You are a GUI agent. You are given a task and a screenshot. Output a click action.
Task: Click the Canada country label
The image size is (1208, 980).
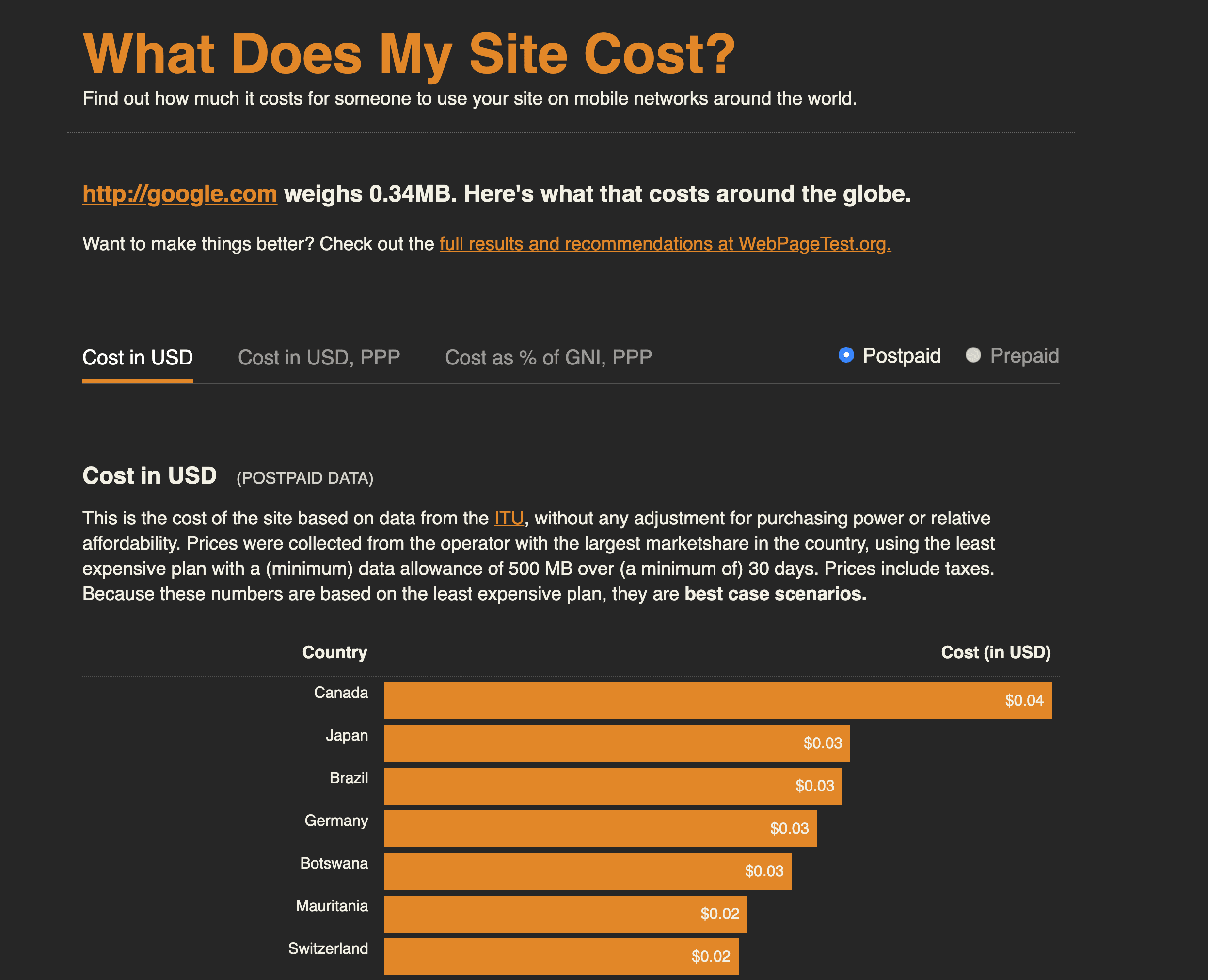340,693
